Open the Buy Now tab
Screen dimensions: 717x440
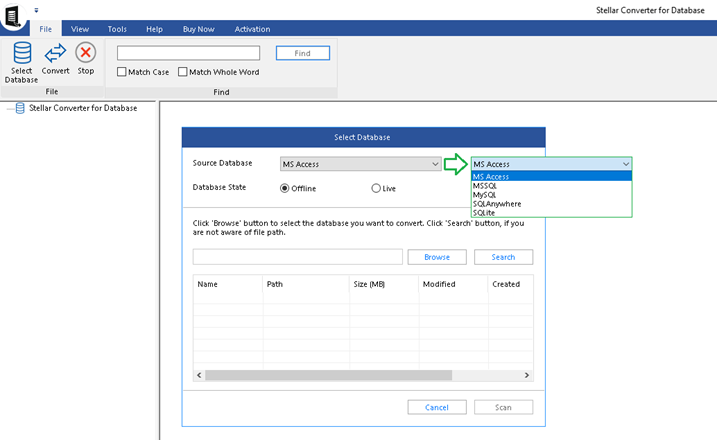[198, 29]
